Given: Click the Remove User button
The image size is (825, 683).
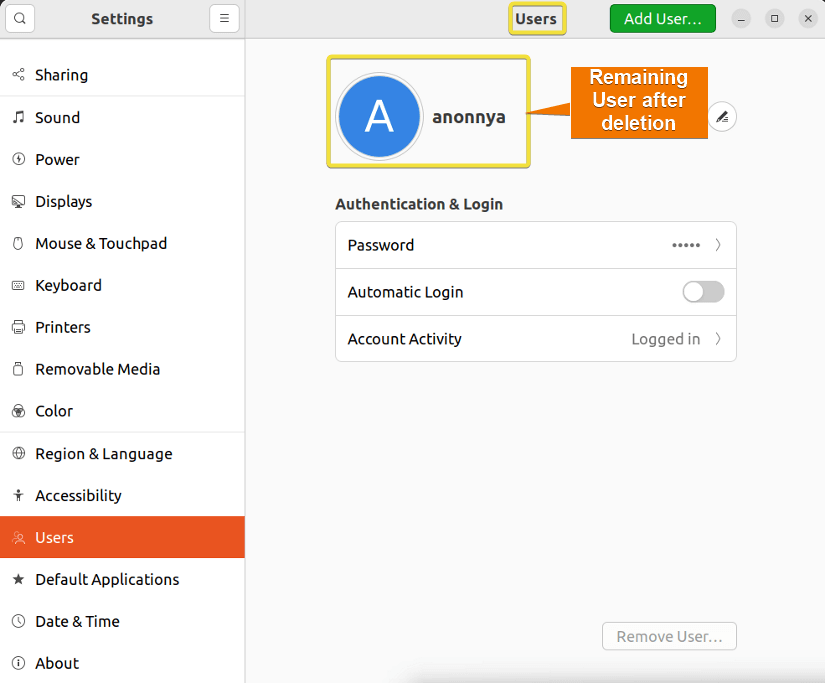Looking at the screenshot, I should pyautogui.click(x=669, y=636).
